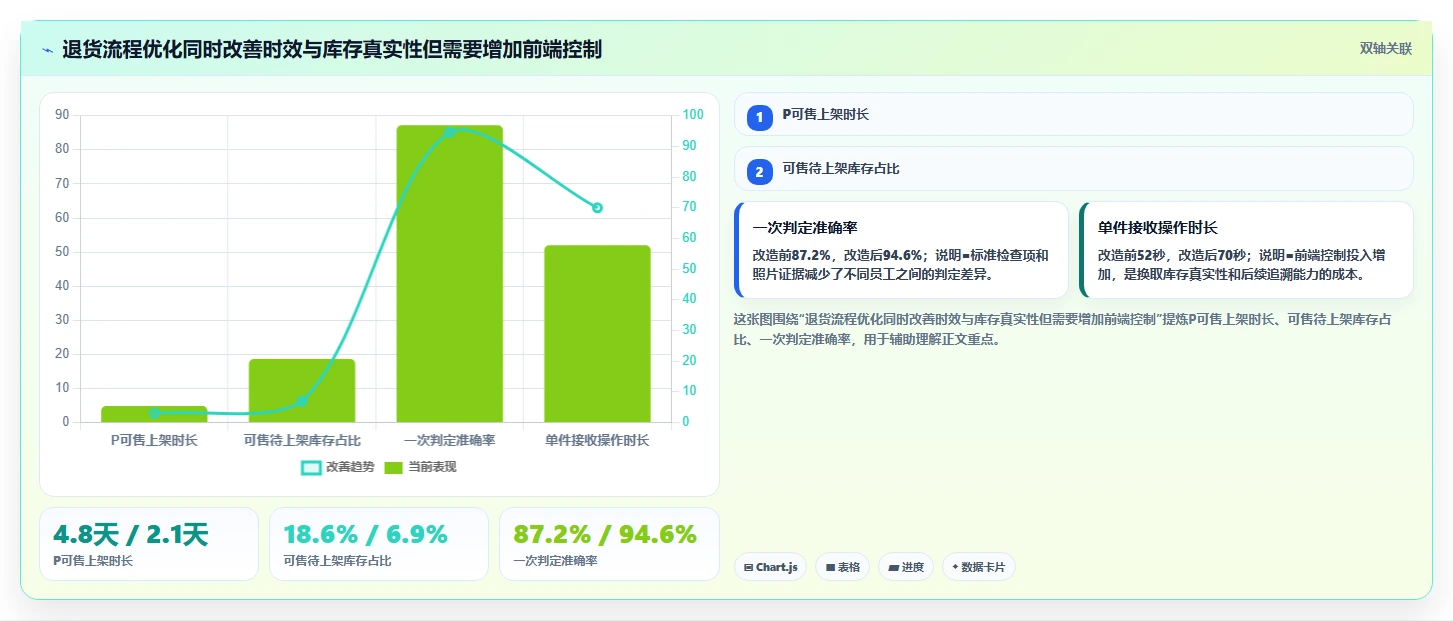
Task: Click the green bar for 单件接收操作时长
Action: point(597,333)
